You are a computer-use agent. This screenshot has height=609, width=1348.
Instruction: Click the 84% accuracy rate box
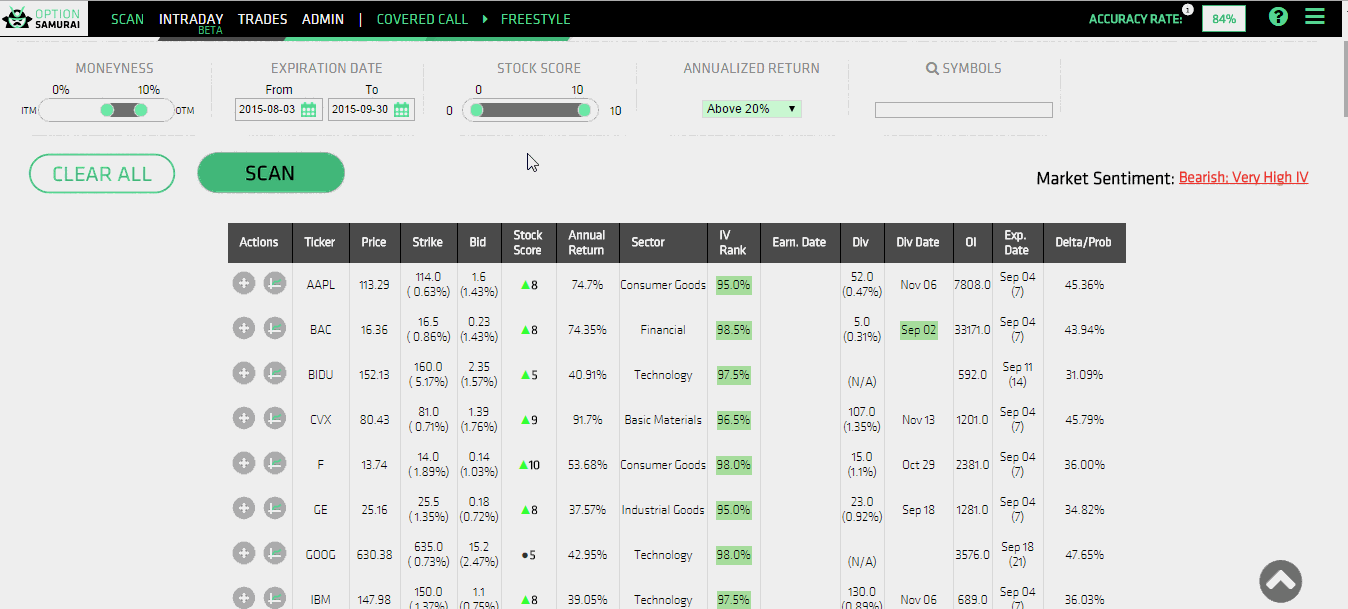pyautogui.click(x=1224, y=18)
